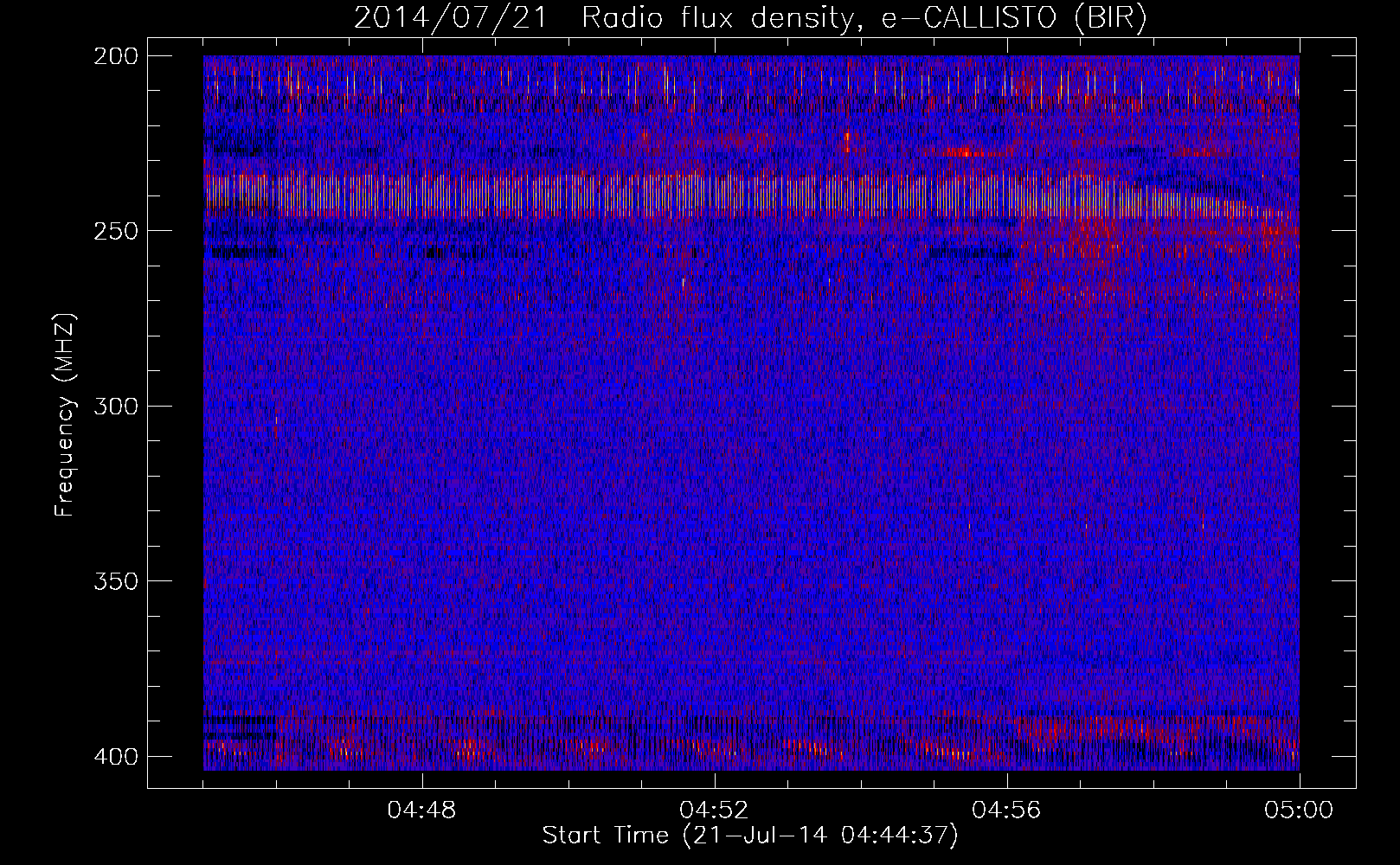The image size is (1400, 865).
Task: Click the 04:48 time axis label
Action: point(421,810)
